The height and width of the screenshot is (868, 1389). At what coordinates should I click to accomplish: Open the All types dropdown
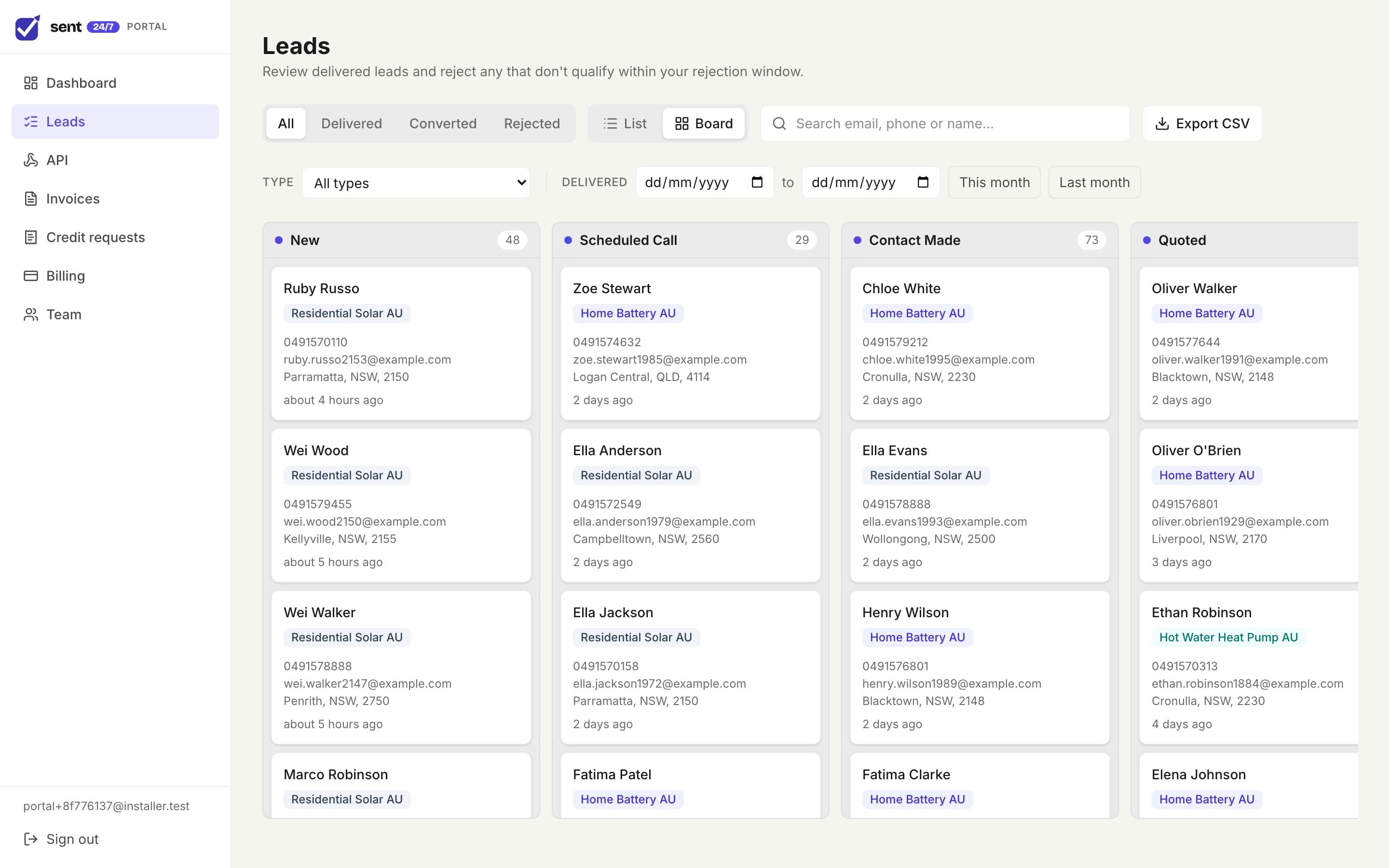coord(416,183)
